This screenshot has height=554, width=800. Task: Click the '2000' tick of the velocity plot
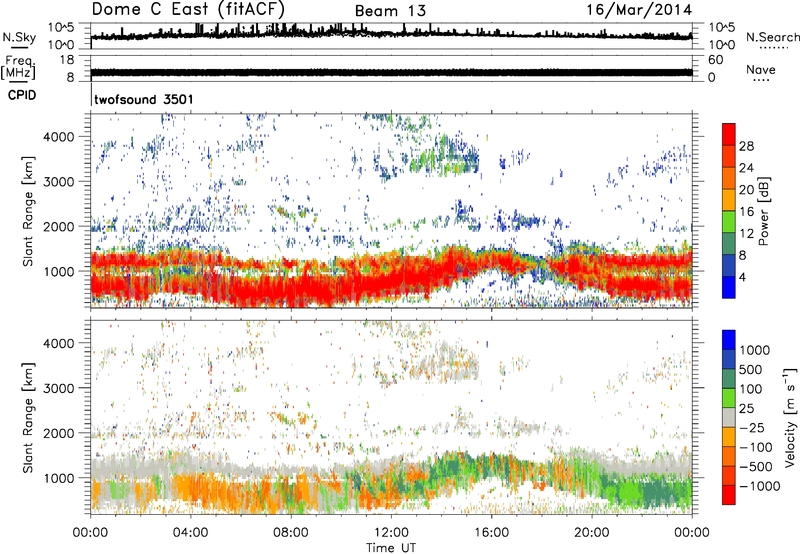coord(58,433)
